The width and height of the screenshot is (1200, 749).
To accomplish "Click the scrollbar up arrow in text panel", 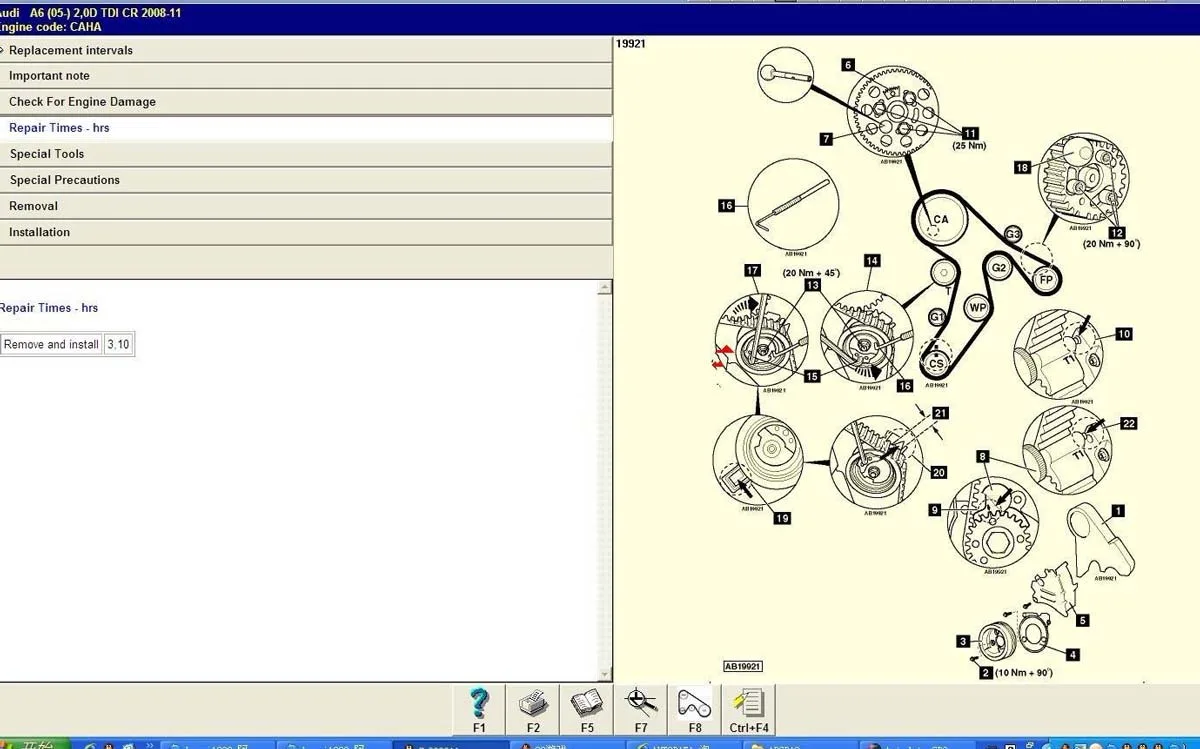I will coord(604,288).
